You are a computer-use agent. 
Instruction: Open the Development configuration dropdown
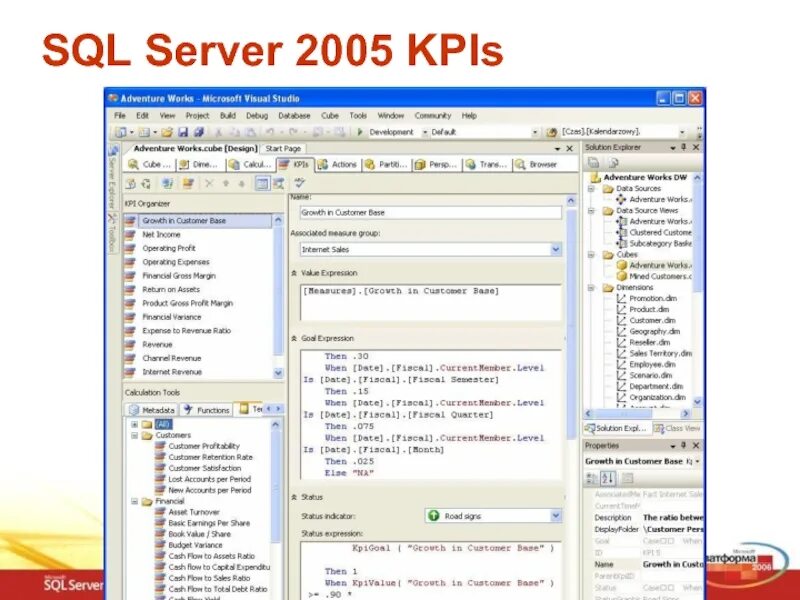[424, 132]
